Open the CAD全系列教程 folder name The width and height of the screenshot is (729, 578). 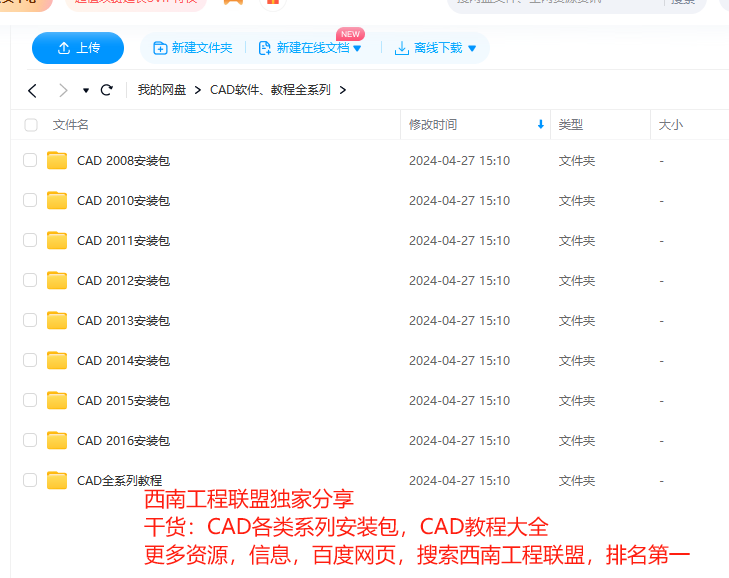pos(119,481)
